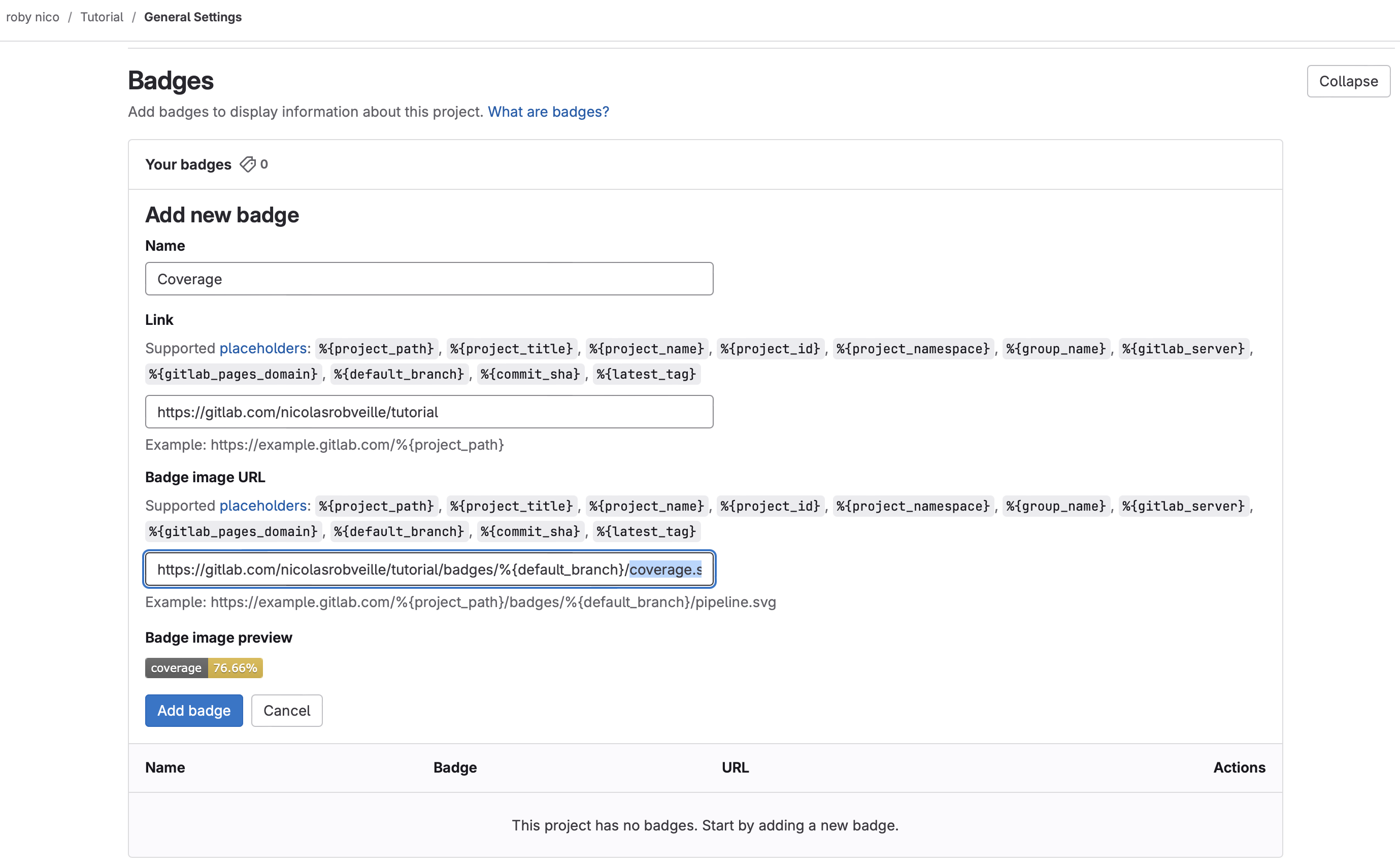The image size is (1400, 868).
Task: Click the URL column header
Action: point(736,767)
